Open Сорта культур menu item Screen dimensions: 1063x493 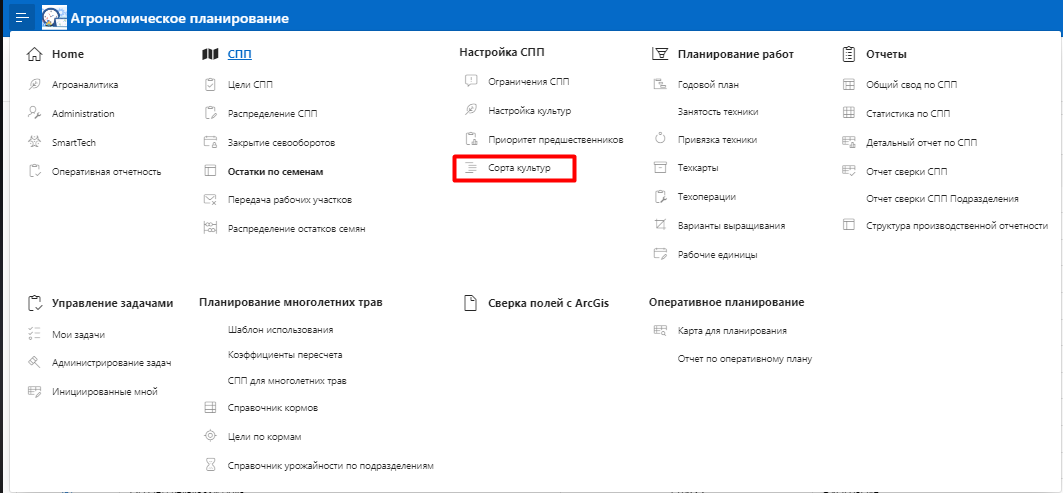pos(518,169)
